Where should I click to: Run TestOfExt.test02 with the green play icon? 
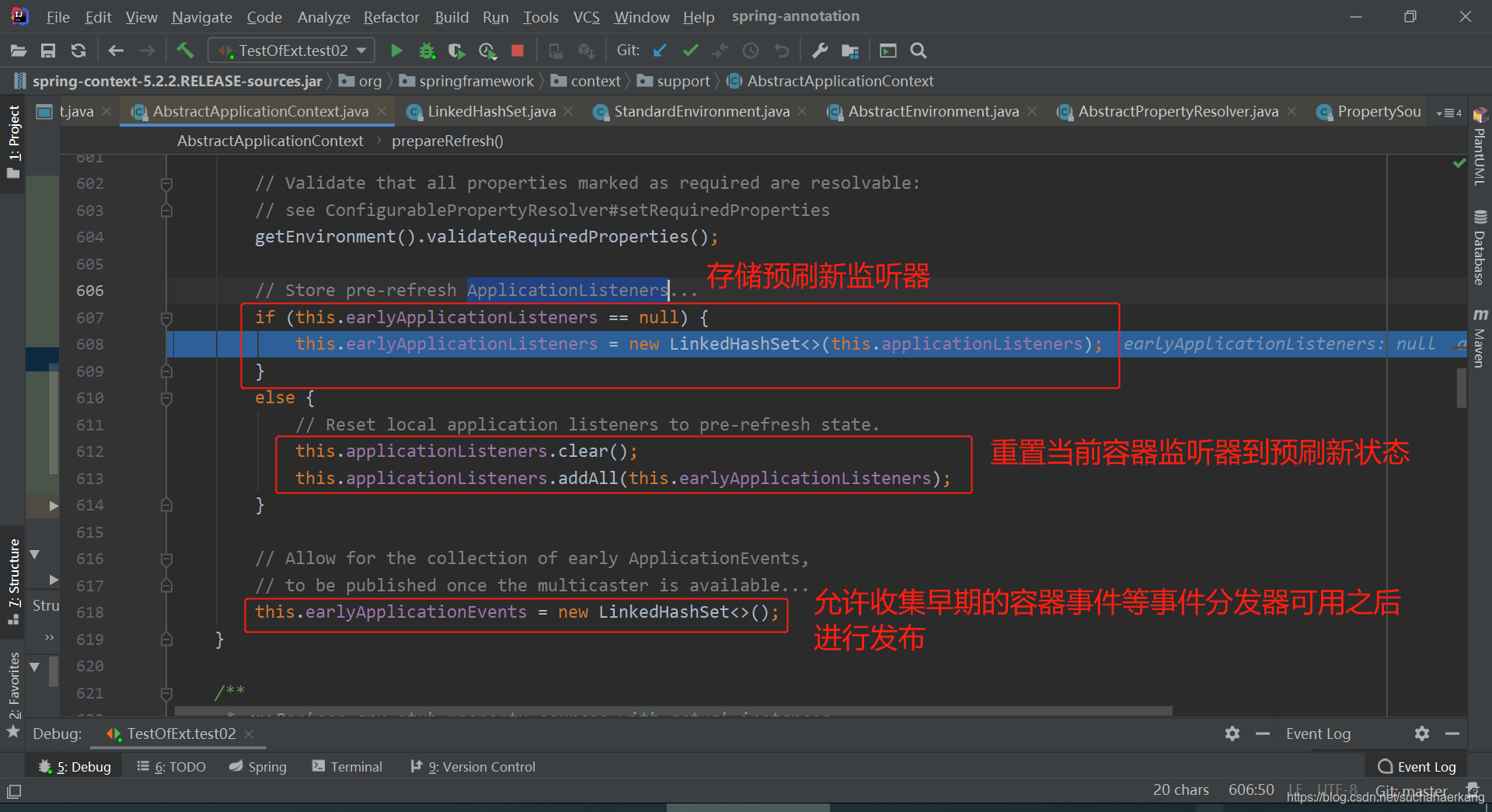tap(396, 51)
